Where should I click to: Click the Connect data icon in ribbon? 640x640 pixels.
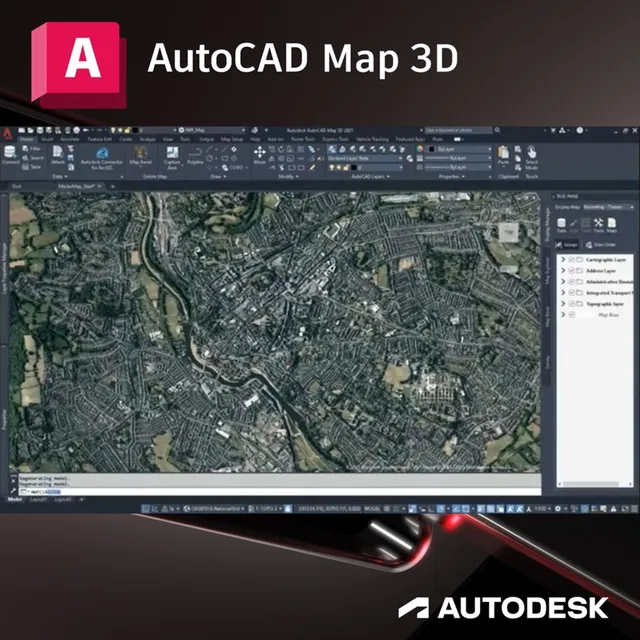pos(10,154)
